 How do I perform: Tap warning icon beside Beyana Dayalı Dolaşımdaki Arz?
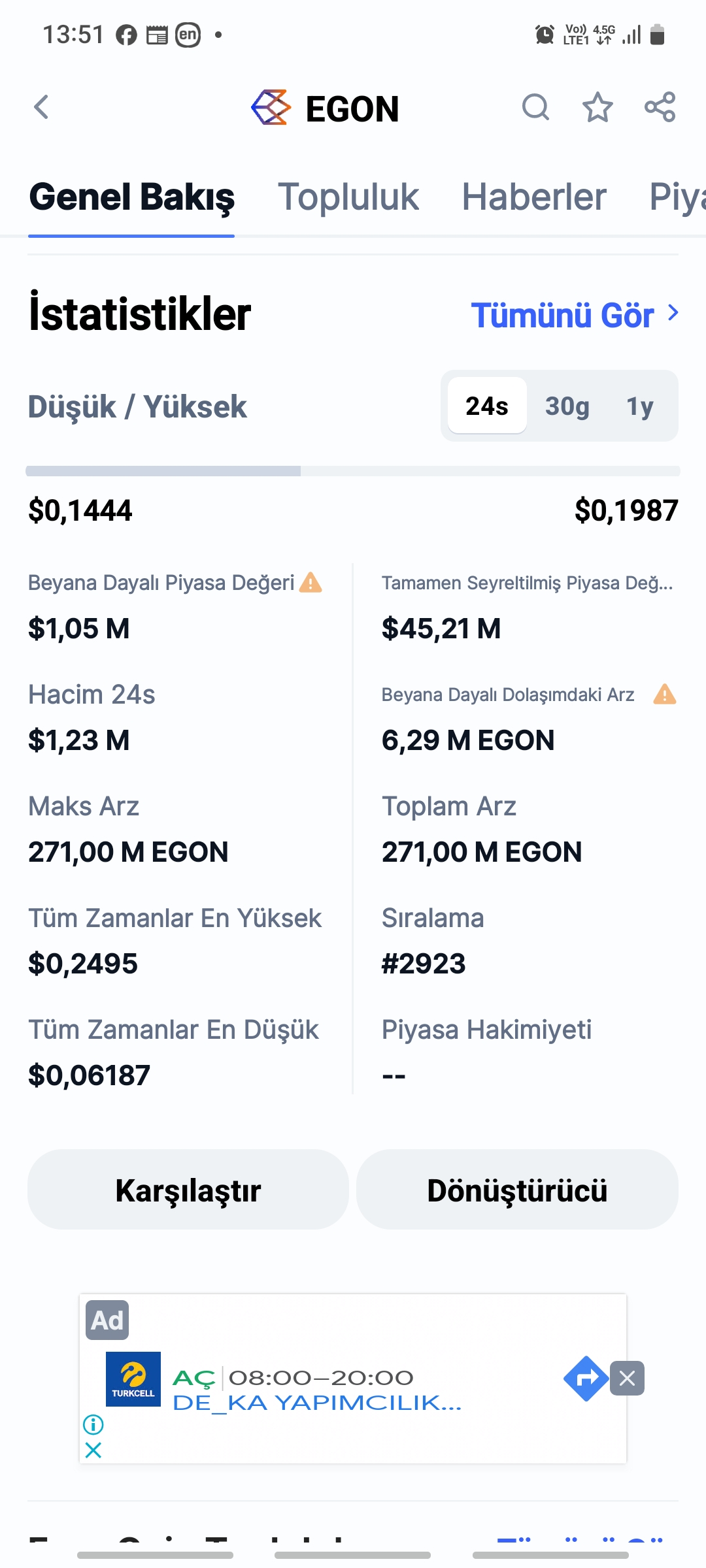pyautogui.click(x=665, y=694)
